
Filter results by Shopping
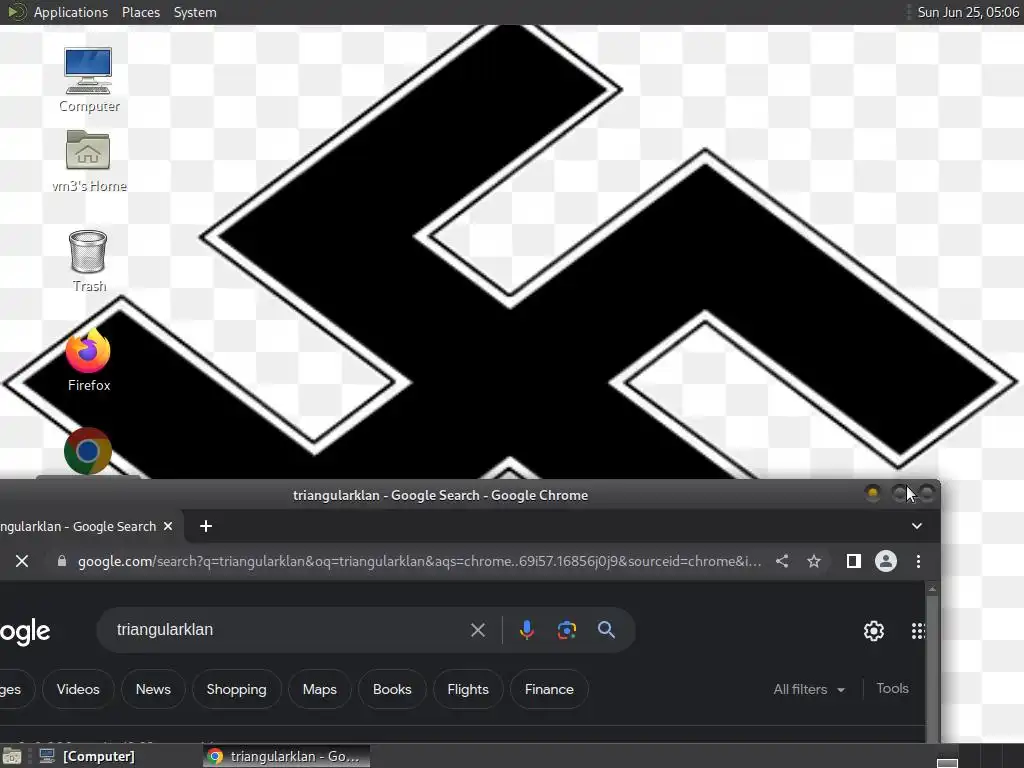point(236,689)
